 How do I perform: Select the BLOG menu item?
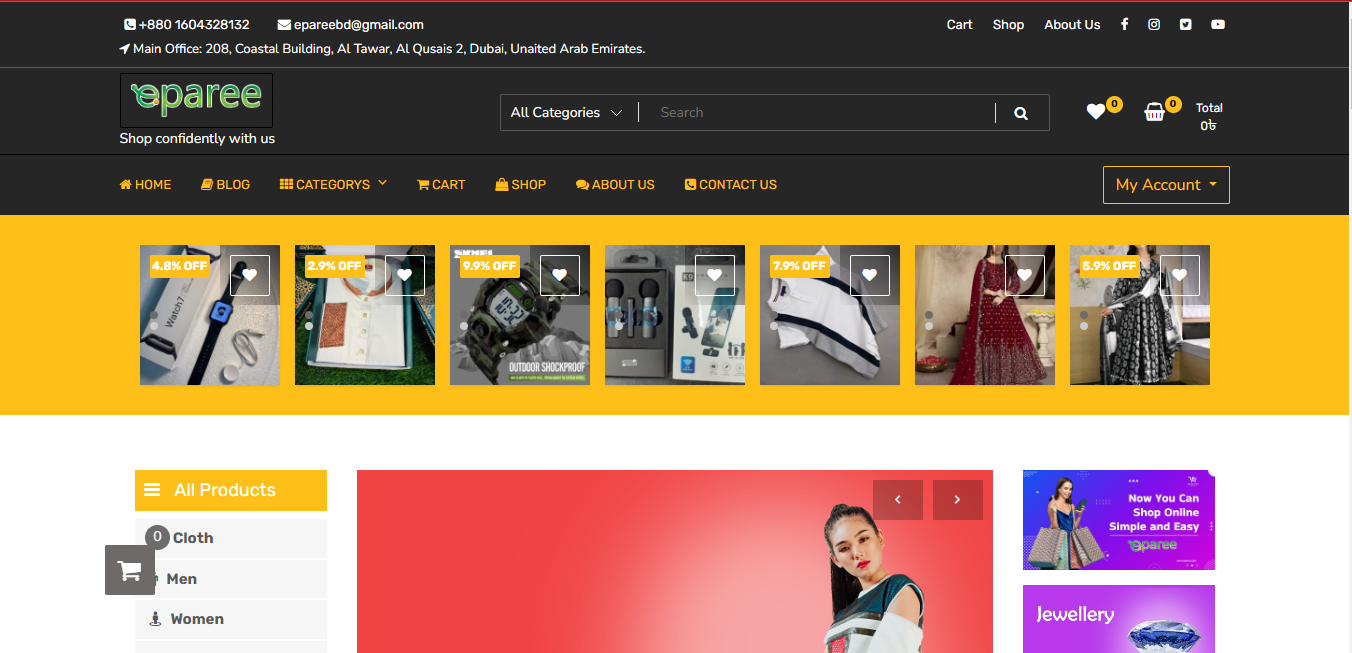click(x=225, y=184)
